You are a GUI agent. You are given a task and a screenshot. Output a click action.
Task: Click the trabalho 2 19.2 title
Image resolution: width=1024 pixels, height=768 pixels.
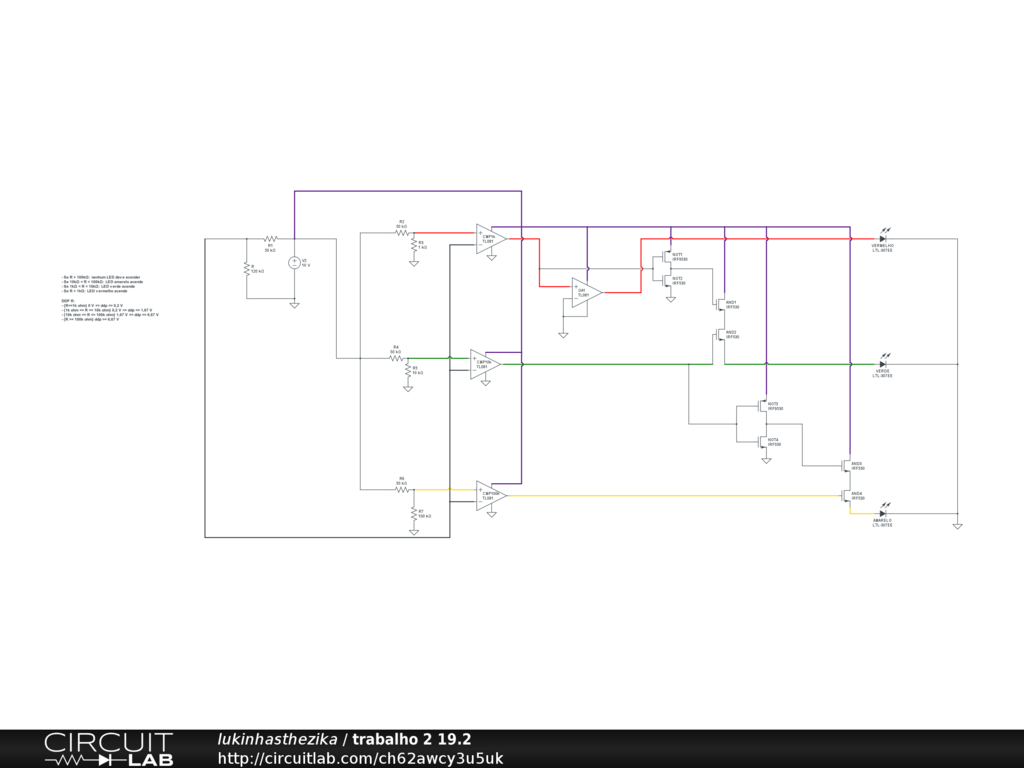coord(411,739)
